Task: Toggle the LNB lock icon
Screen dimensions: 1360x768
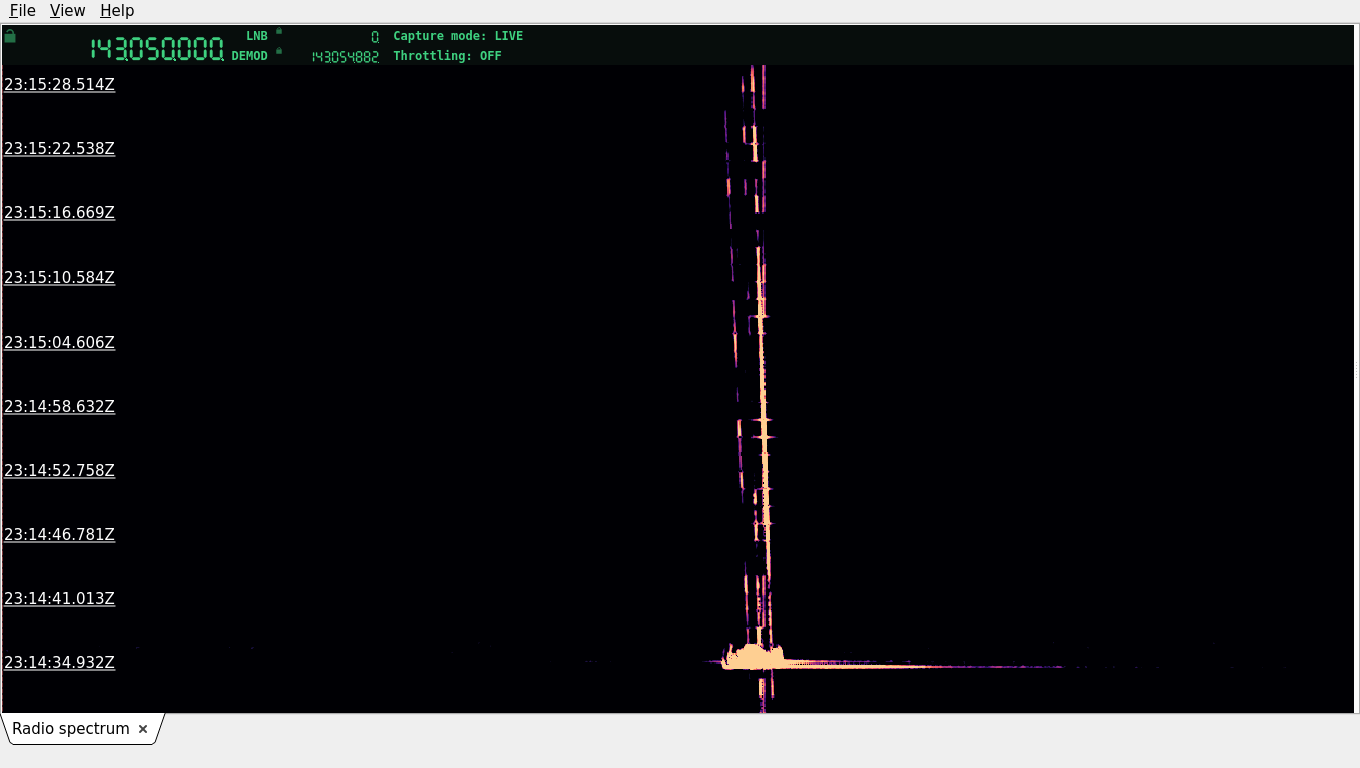Action: tap(279, 31)
